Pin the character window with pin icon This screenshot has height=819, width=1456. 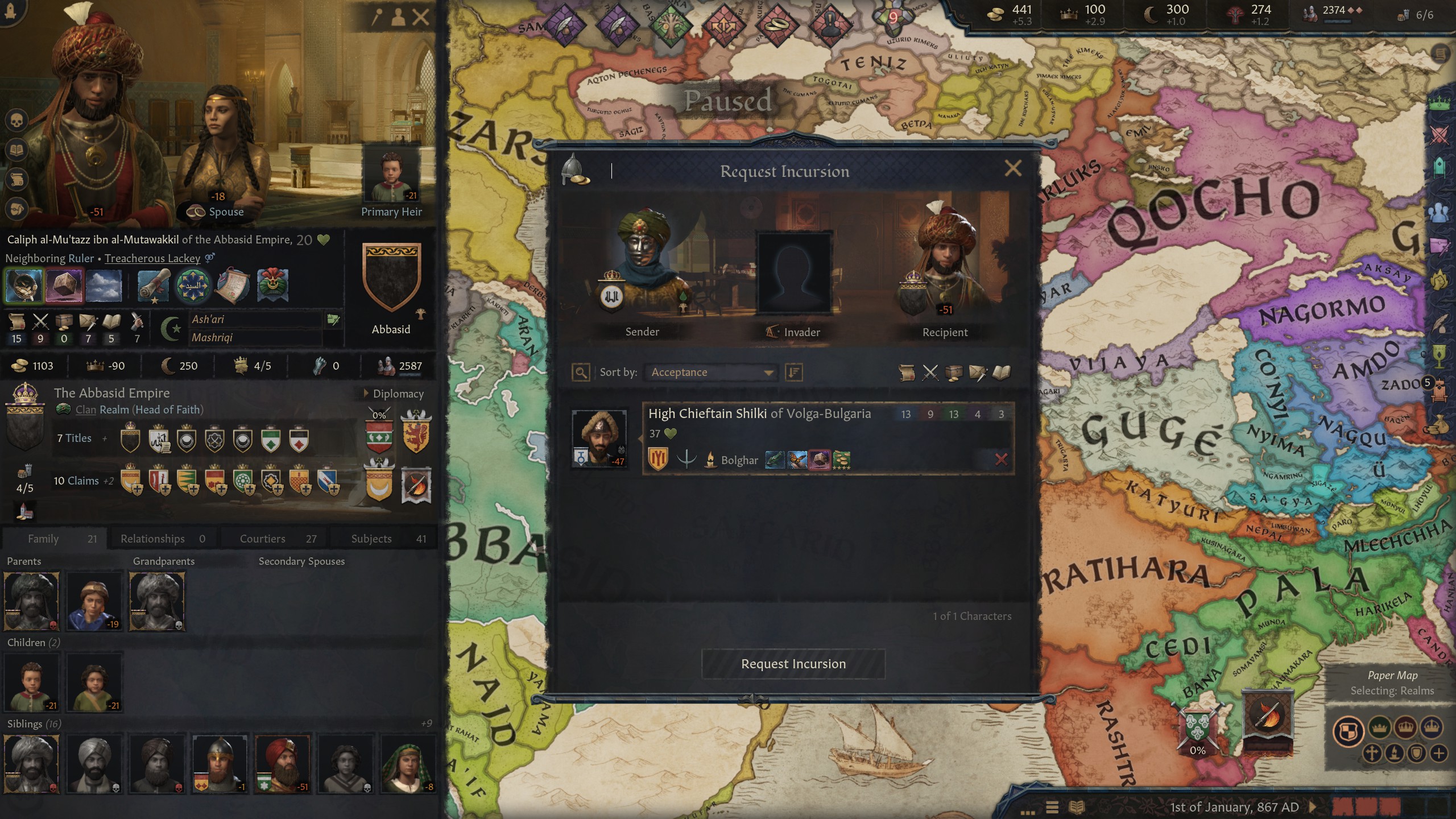click(376, 18)
